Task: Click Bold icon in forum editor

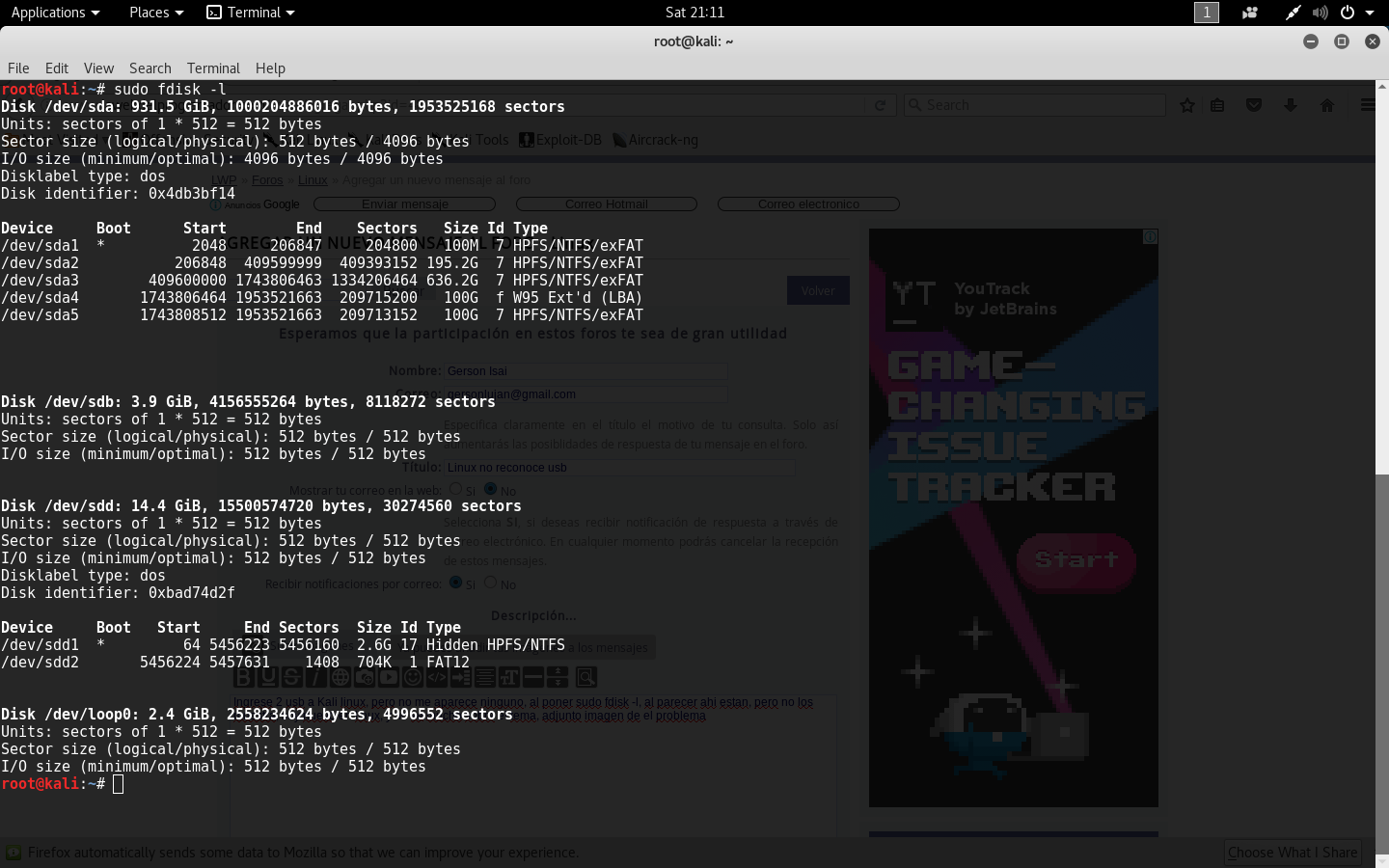Action: 242,677
